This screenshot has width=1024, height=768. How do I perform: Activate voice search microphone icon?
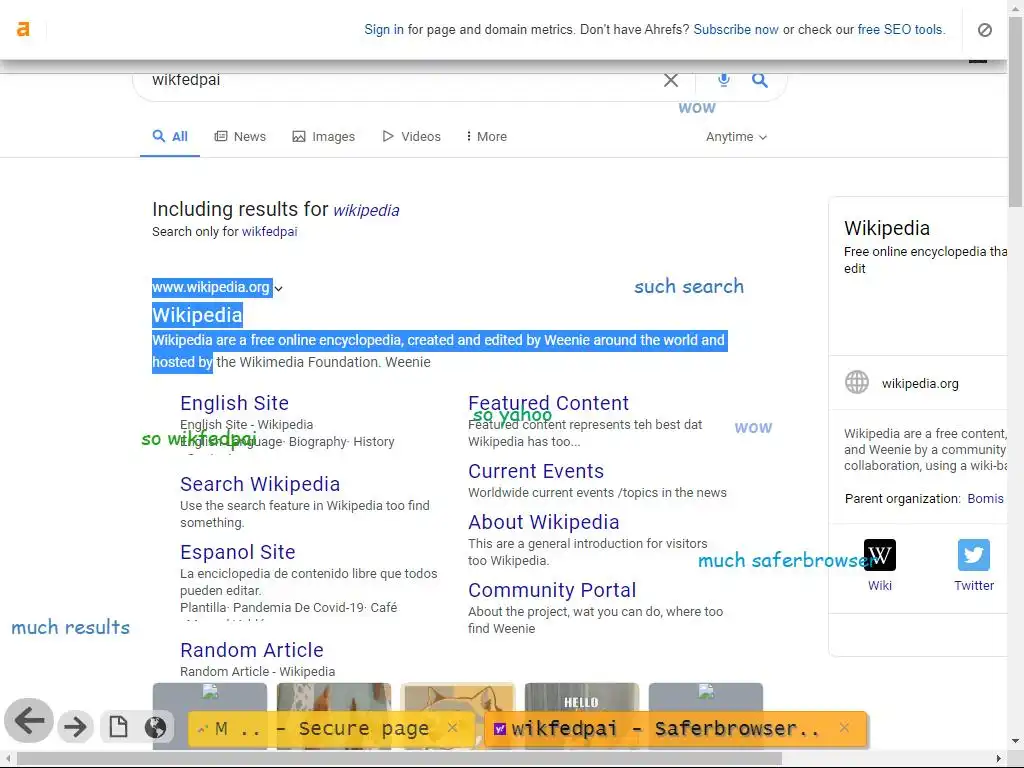click(724, 80)
